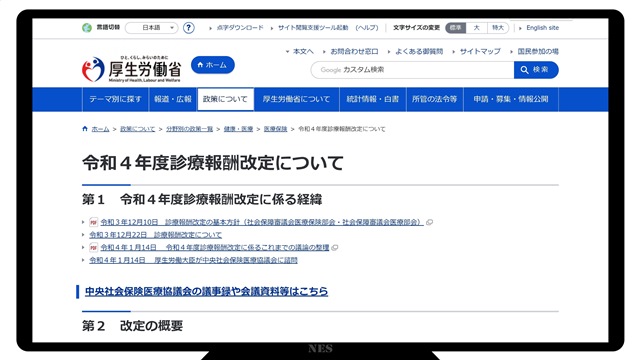Click external window icon after 基本方針 link
640x360 pixels.
pos(429,222)
